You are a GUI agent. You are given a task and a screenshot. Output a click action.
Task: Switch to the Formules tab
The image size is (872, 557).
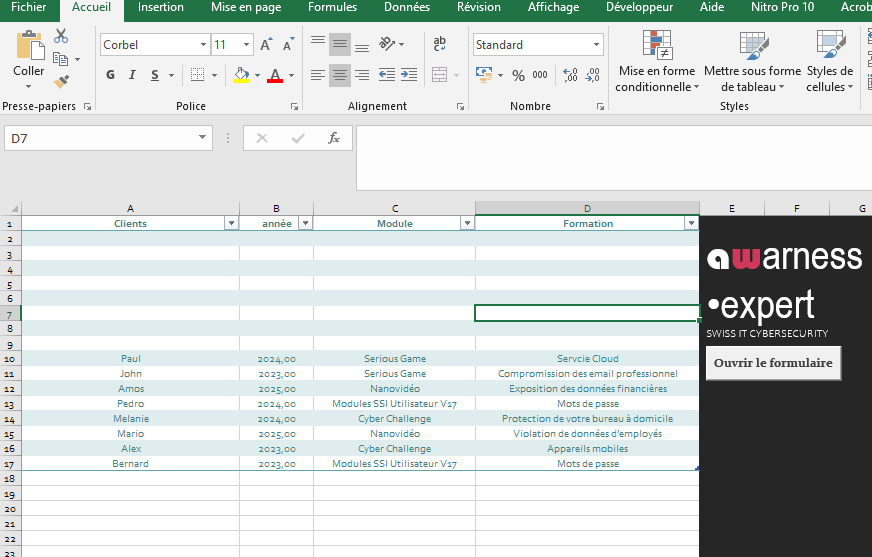[x=332, y=8]
